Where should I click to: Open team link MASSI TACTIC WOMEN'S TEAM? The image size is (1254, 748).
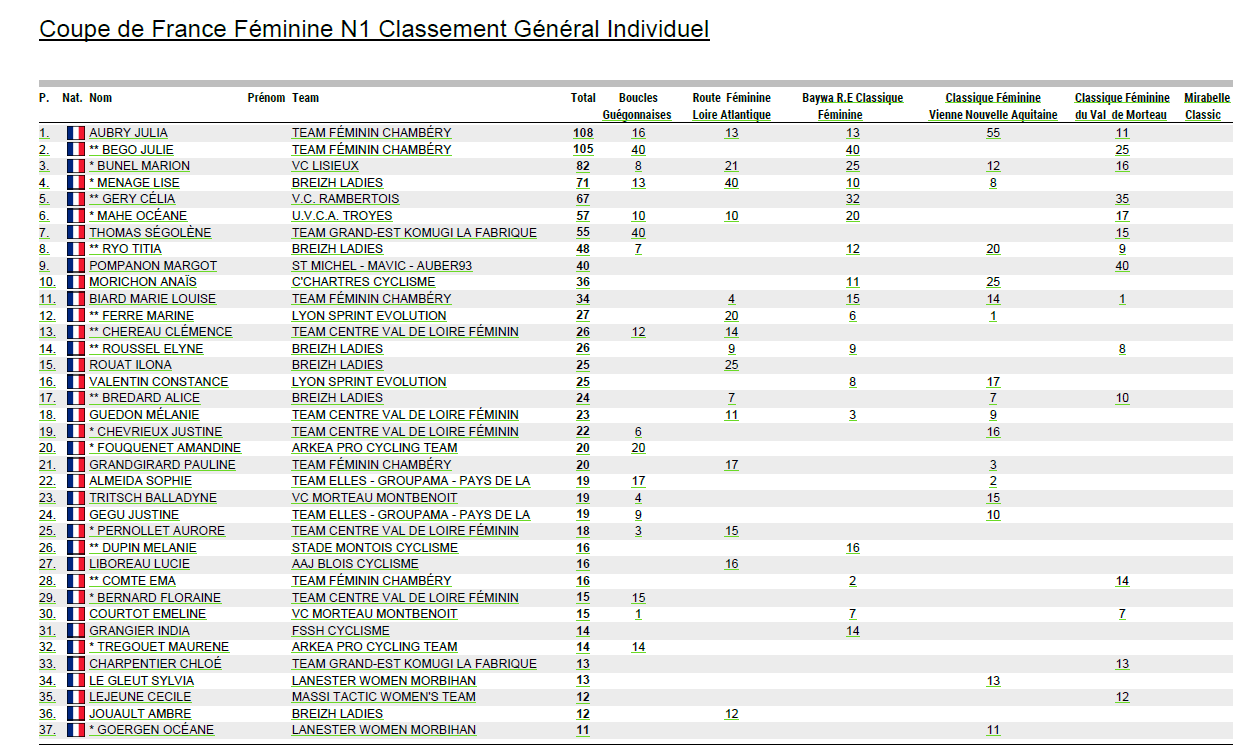click(384, 697)
